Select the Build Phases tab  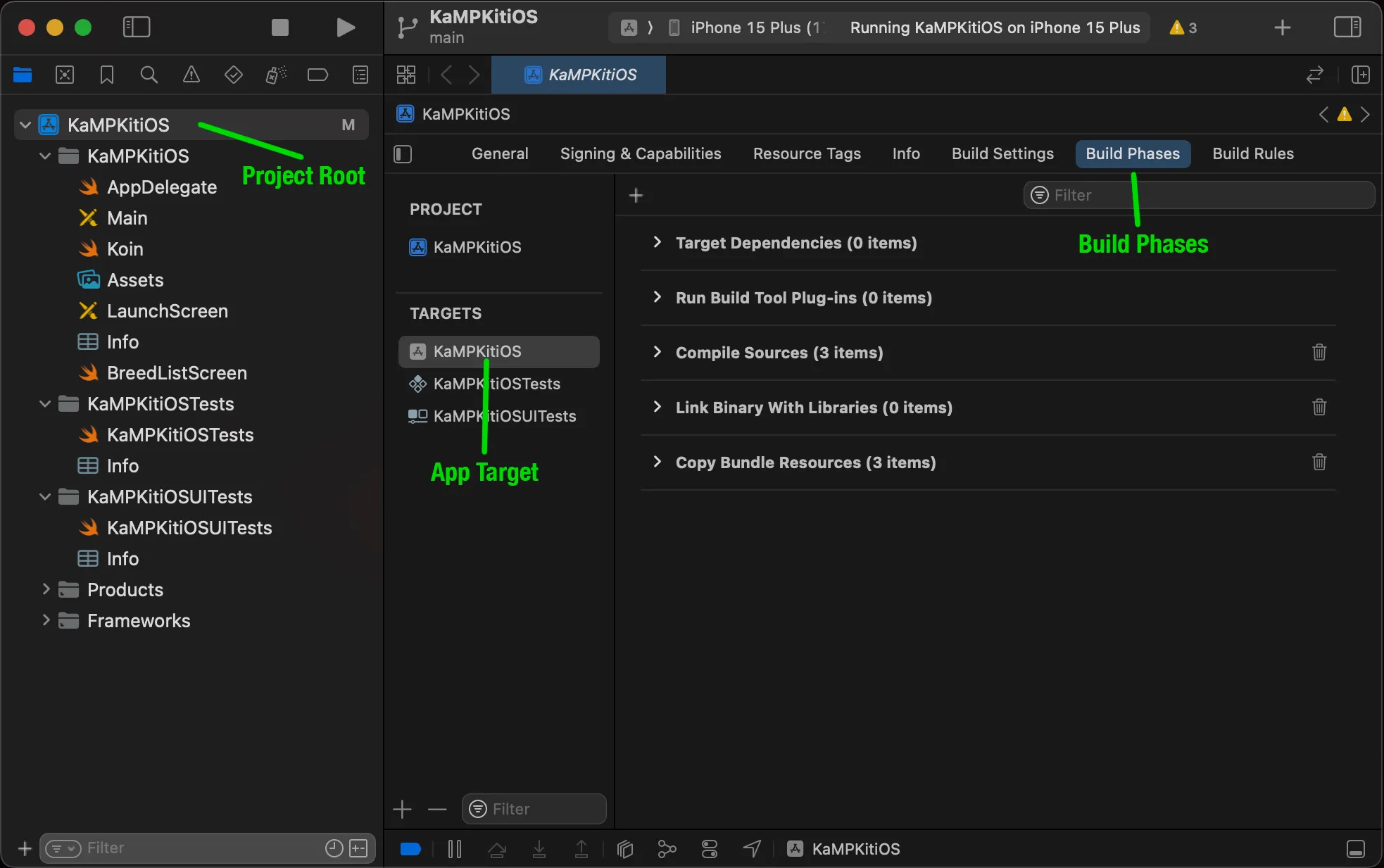pyautogui.click(x=1133, y=153)
